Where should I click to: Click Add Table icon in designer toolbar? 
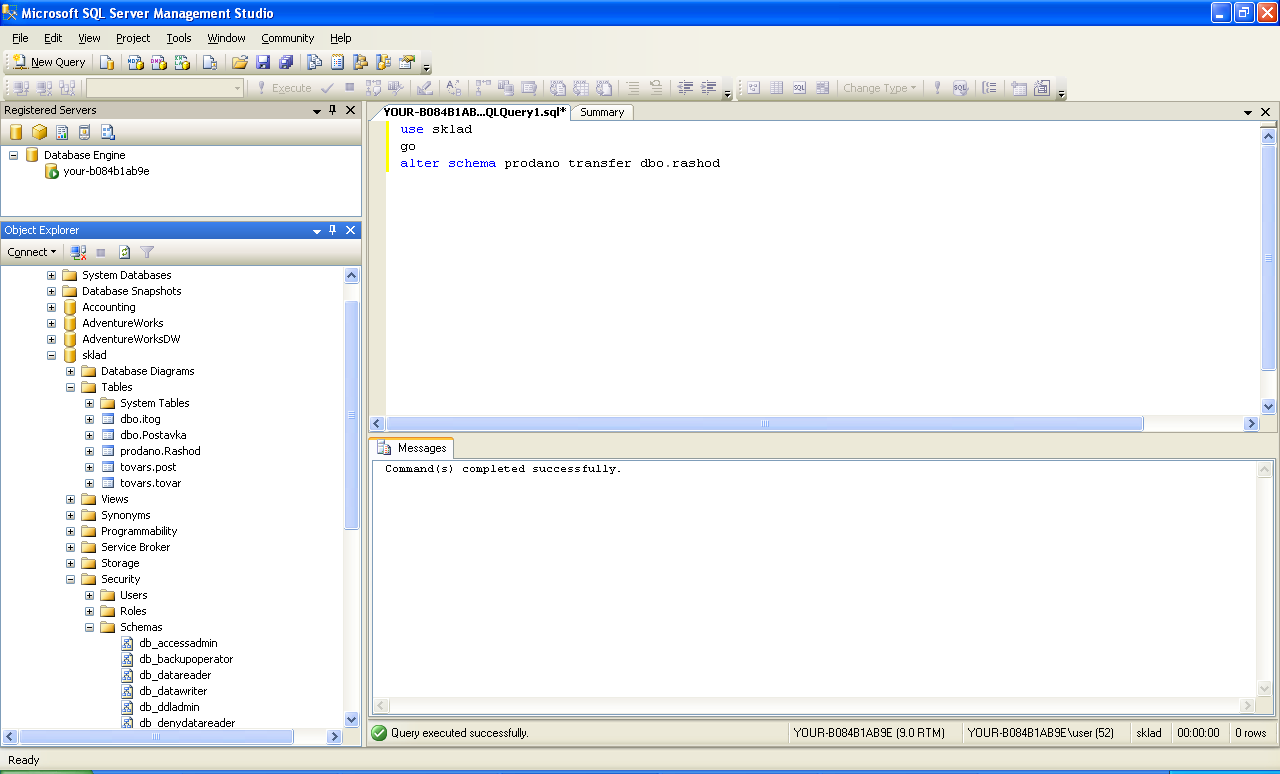(x=1019, y=88)
